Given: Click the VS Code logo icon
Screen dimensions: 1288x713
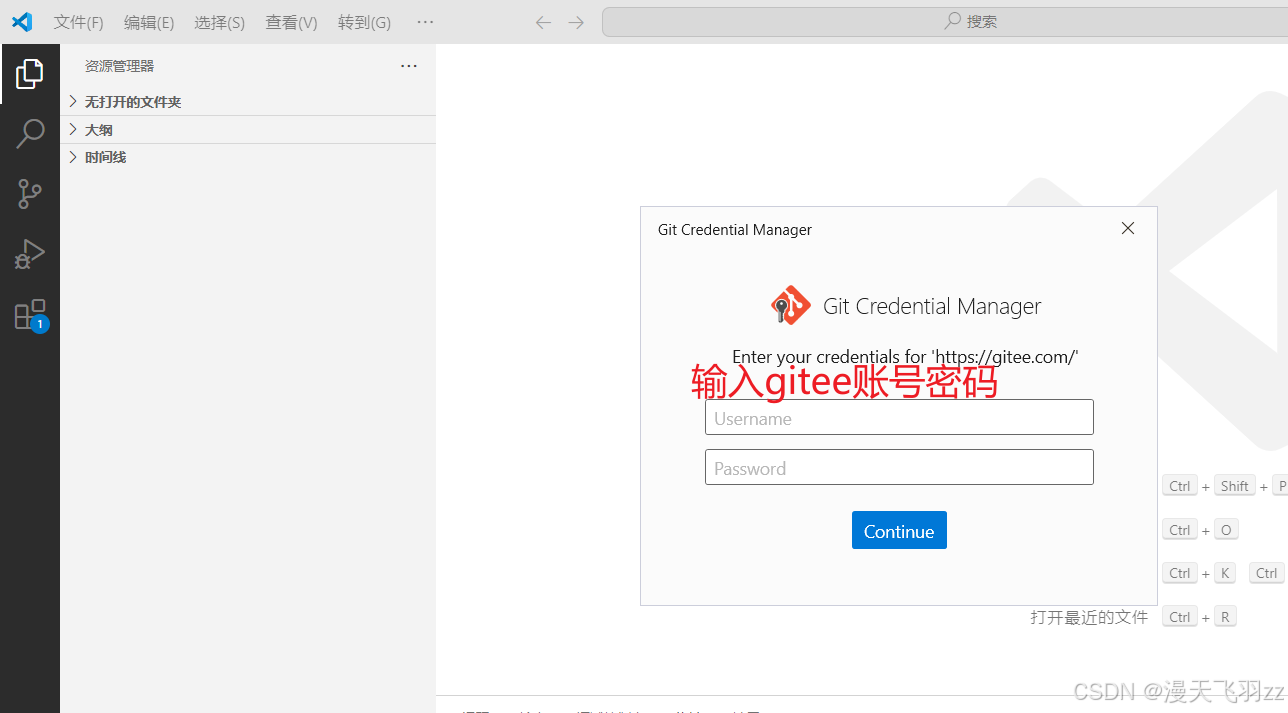Looking at the screenshot, I should (x=21, y=21).
